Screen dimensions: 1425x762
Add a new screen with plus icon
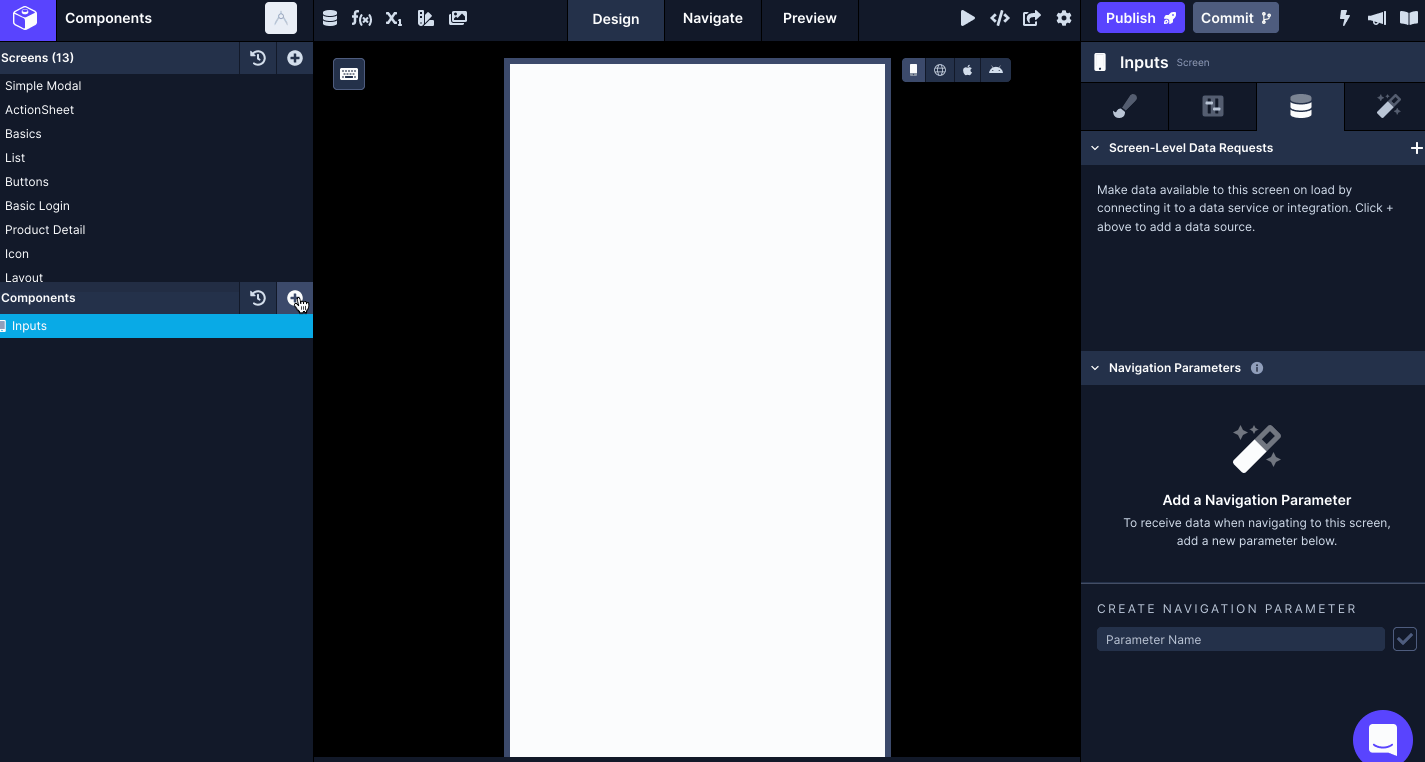[x=295, y=58]
